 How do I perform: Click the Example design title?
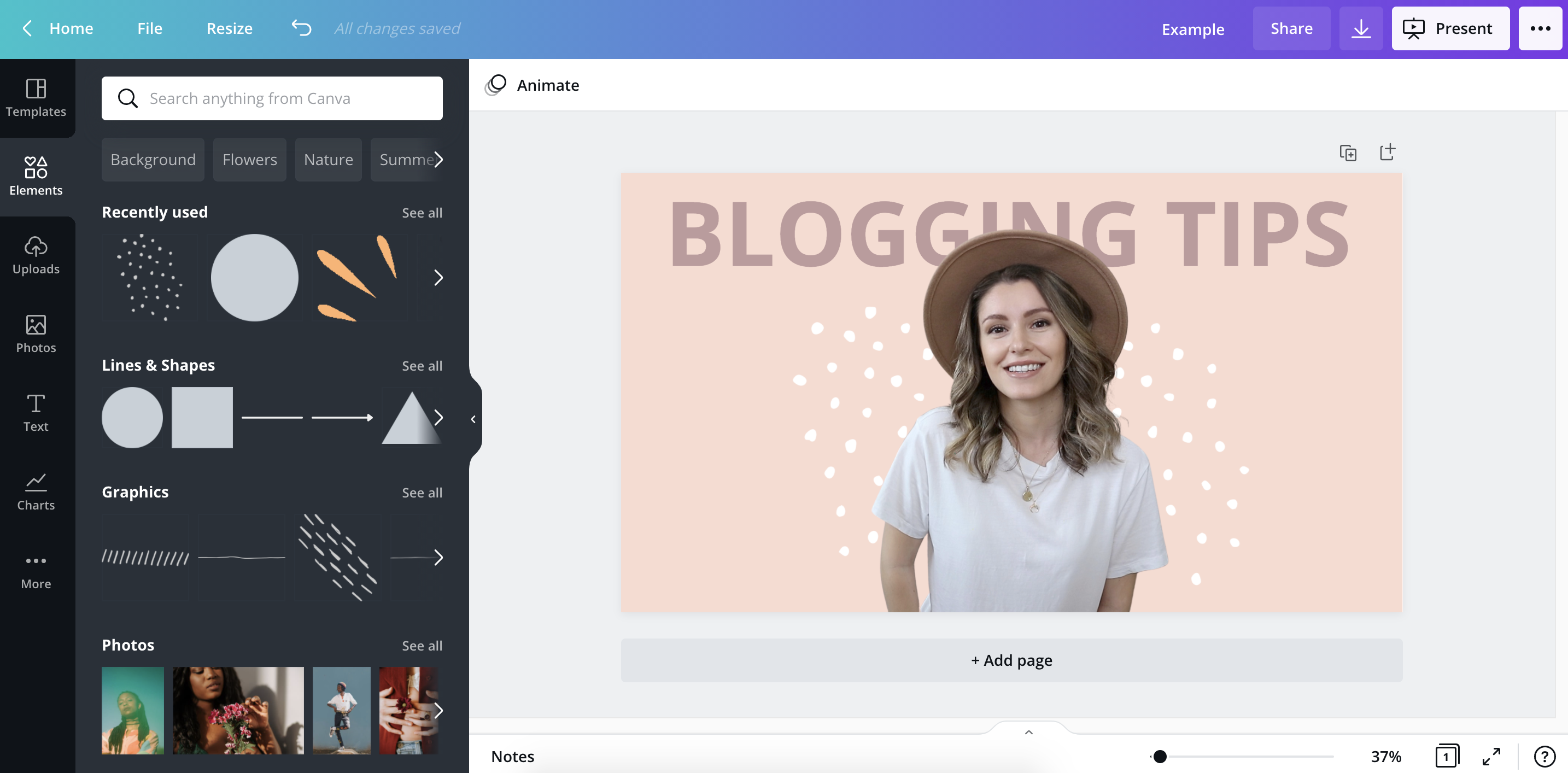(x=1192, y=29)
